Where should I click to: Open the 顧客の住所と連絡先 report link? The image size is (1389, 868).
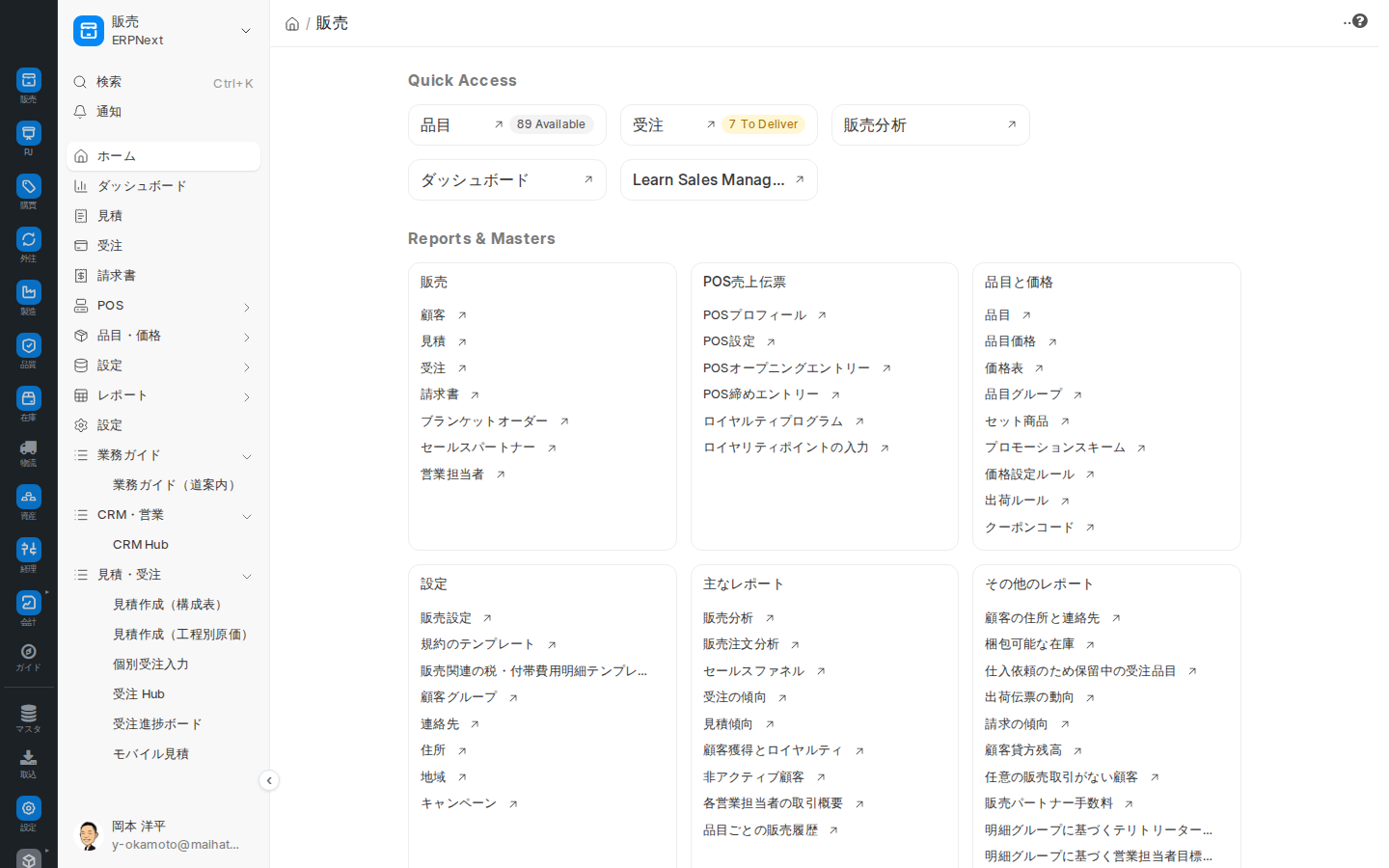1042,618
